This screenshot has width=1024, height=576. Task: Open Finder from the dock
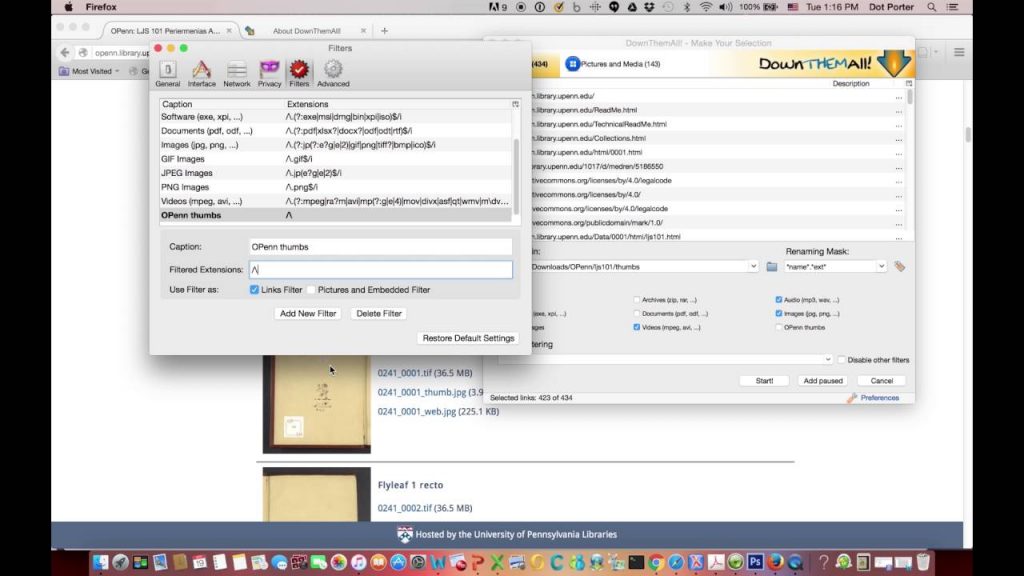[100, 562]
